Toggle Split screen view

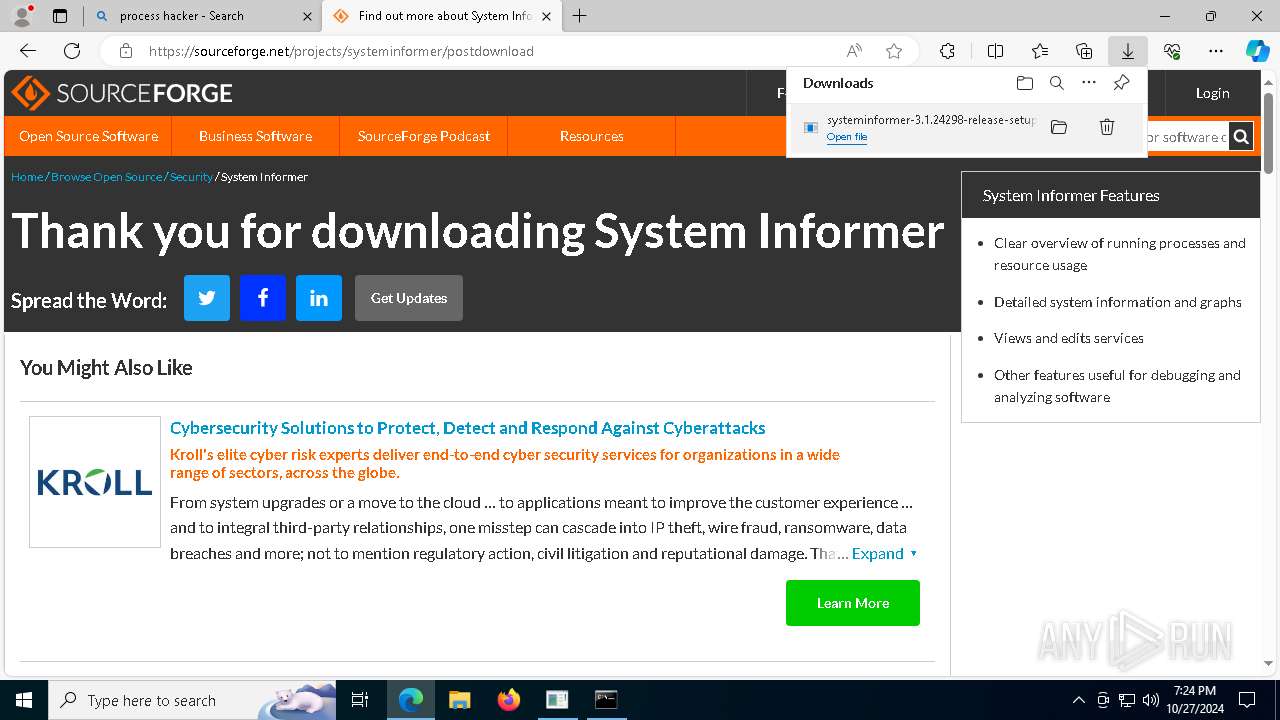click(995, 51)
